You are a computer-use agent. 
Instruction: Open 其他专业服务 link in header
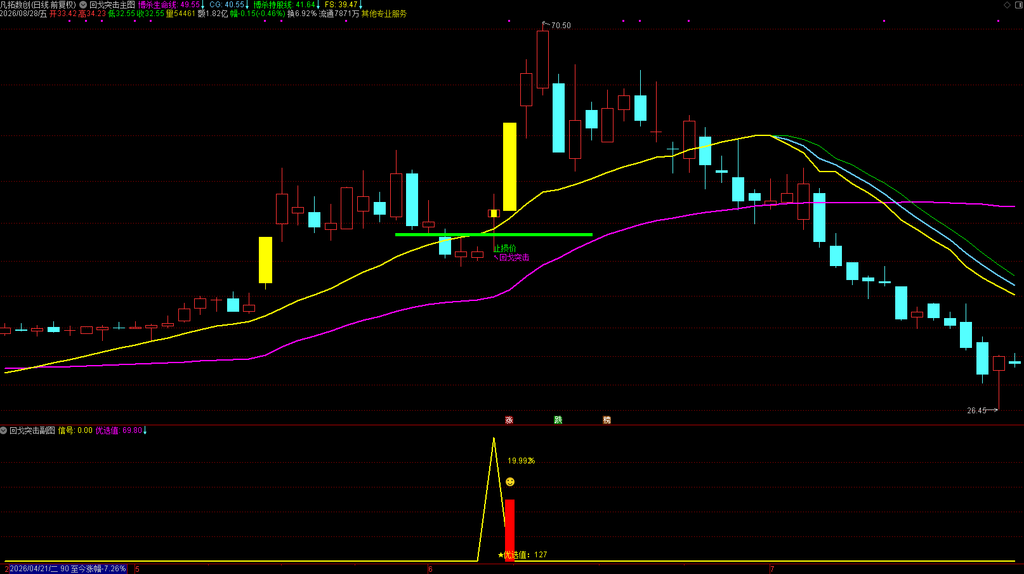pos(384,14)
